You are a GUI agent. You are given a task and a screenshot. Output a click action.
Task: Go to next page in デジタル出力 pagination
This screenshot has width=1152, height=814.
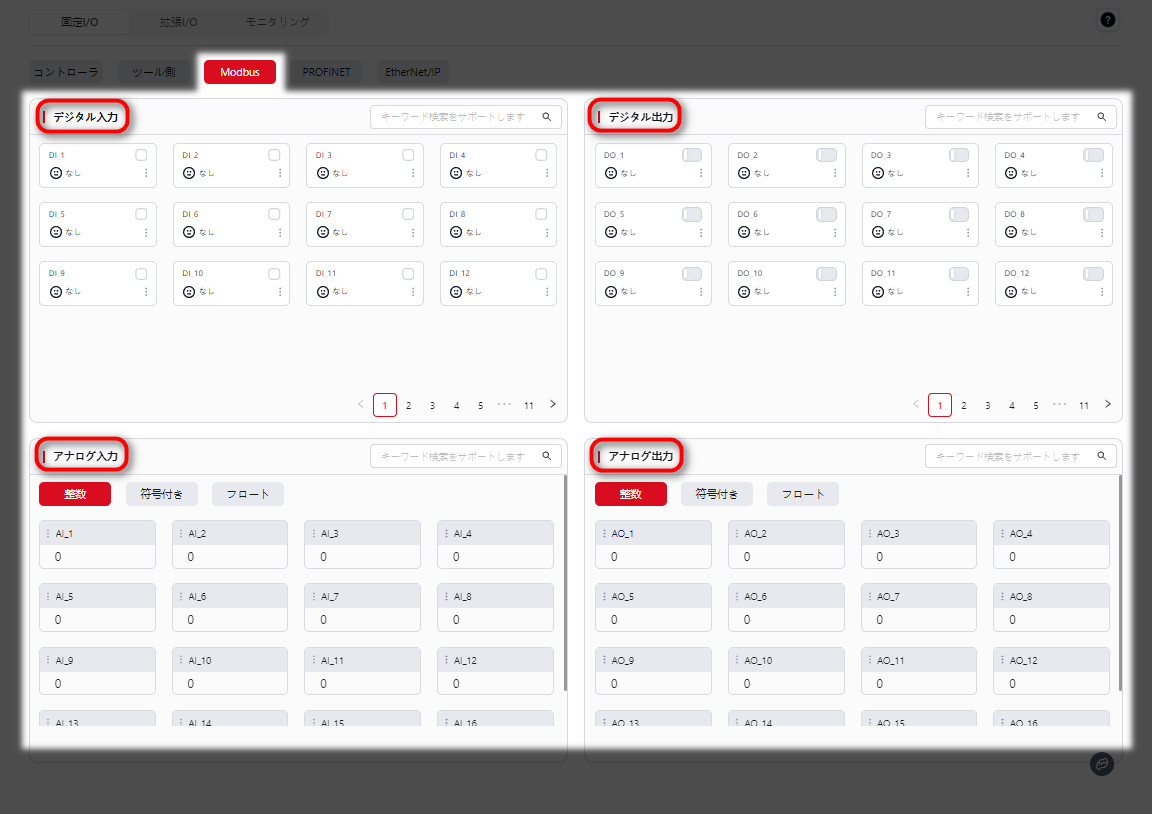coord(1108,404)
